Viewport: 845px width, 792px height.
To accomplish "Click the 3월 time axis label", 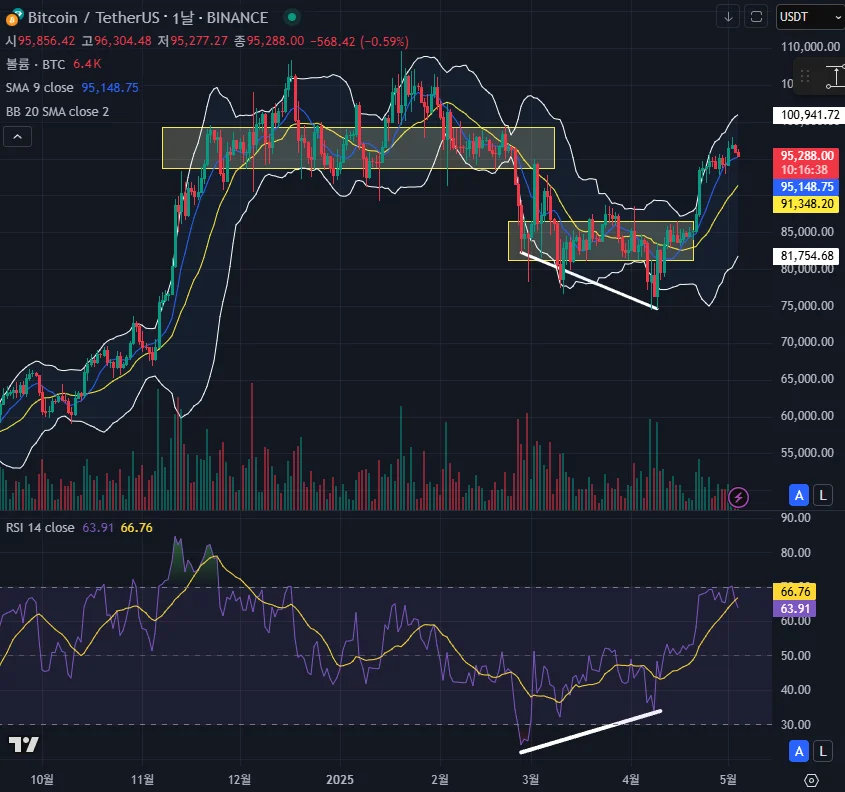I will pyautogui.click(x=531, y=780).
